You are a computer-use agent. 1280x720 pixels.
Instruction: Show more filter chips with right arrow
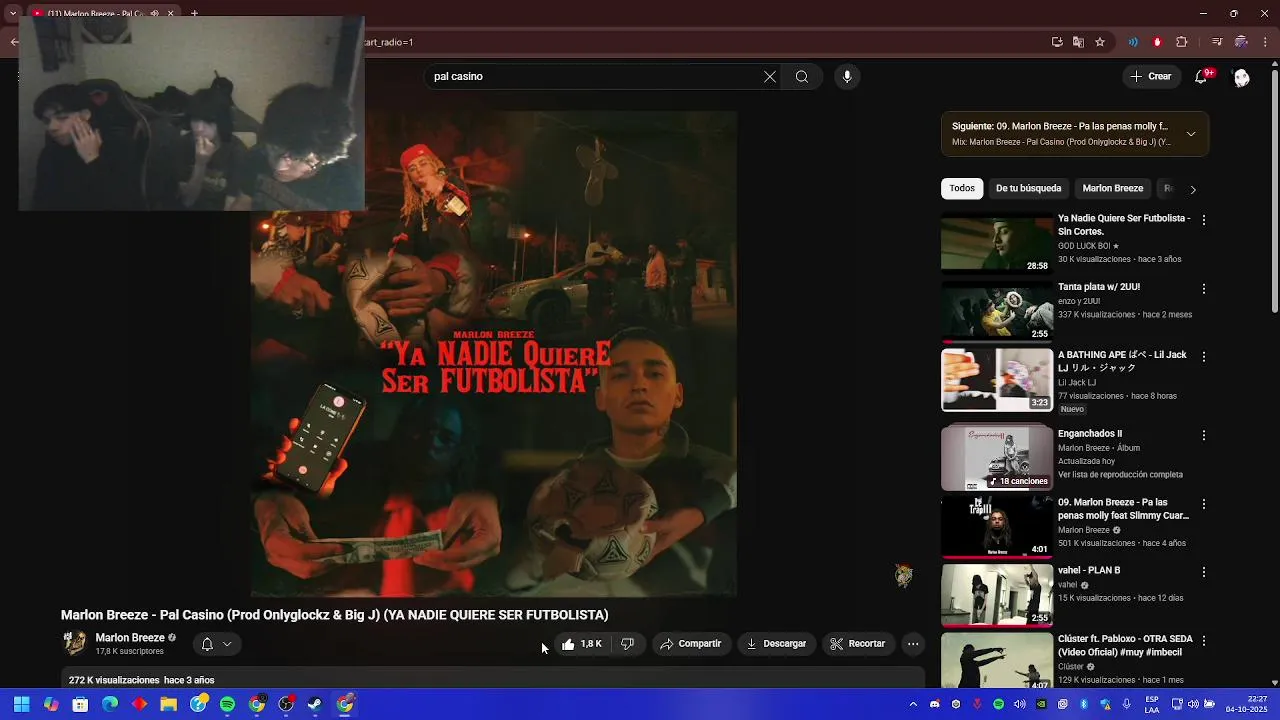(x=1192, y=189)
